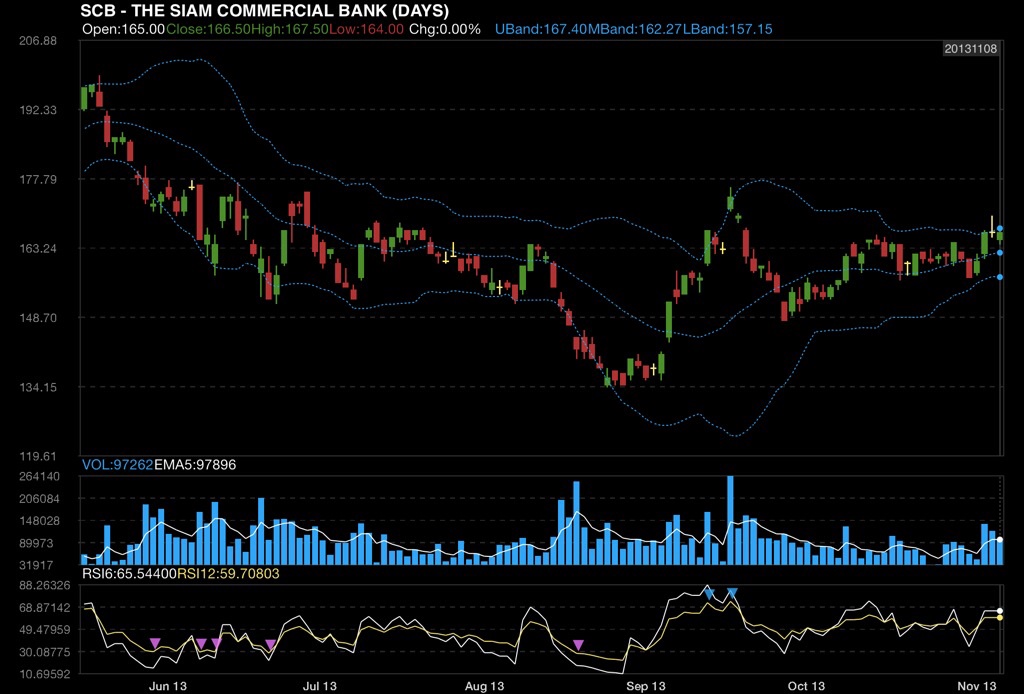Click the 89973 volume axis label
The image size is (1024, 694).
(36, 543)
